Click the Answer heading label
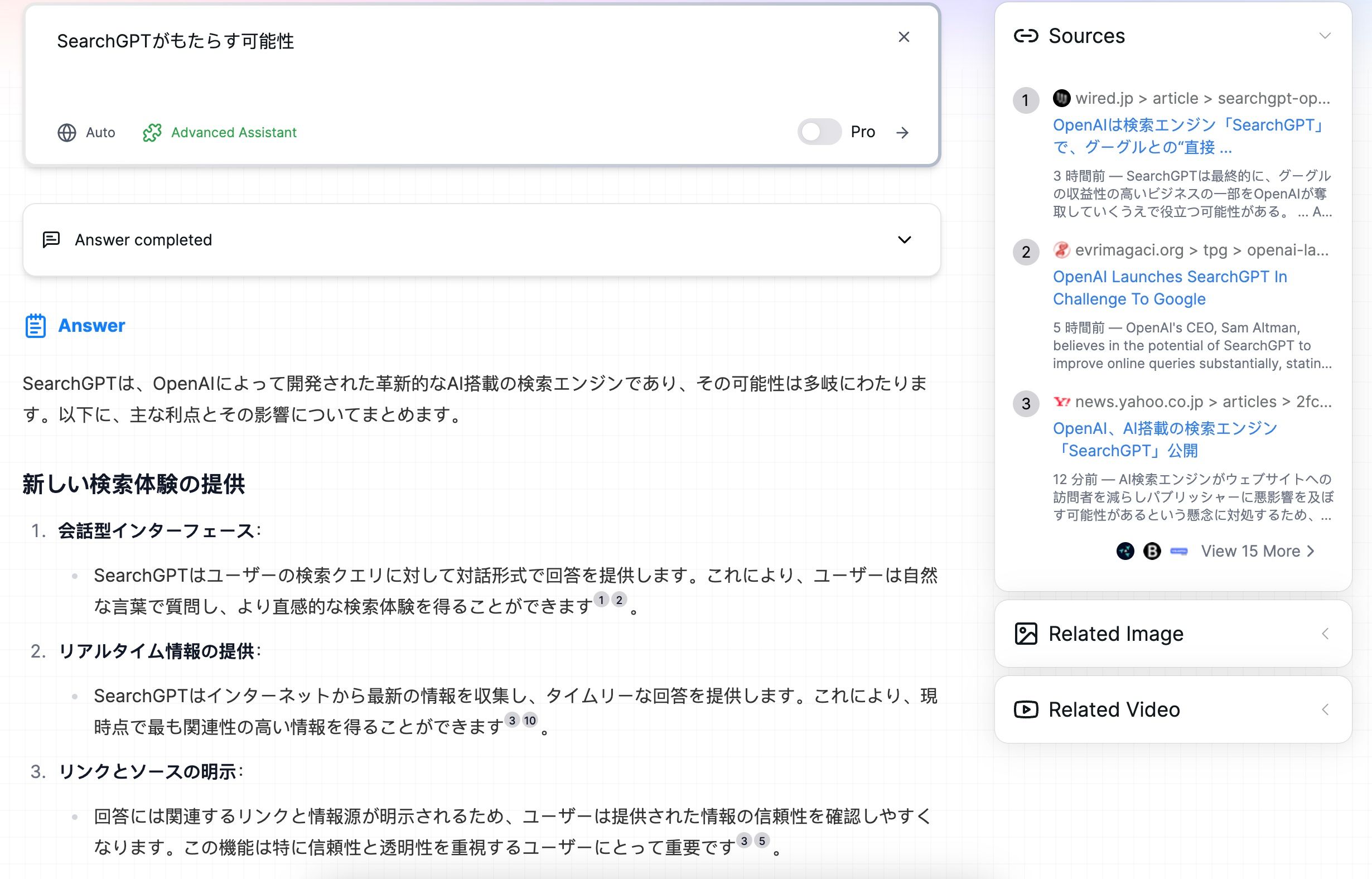 [x=91, y=325]
